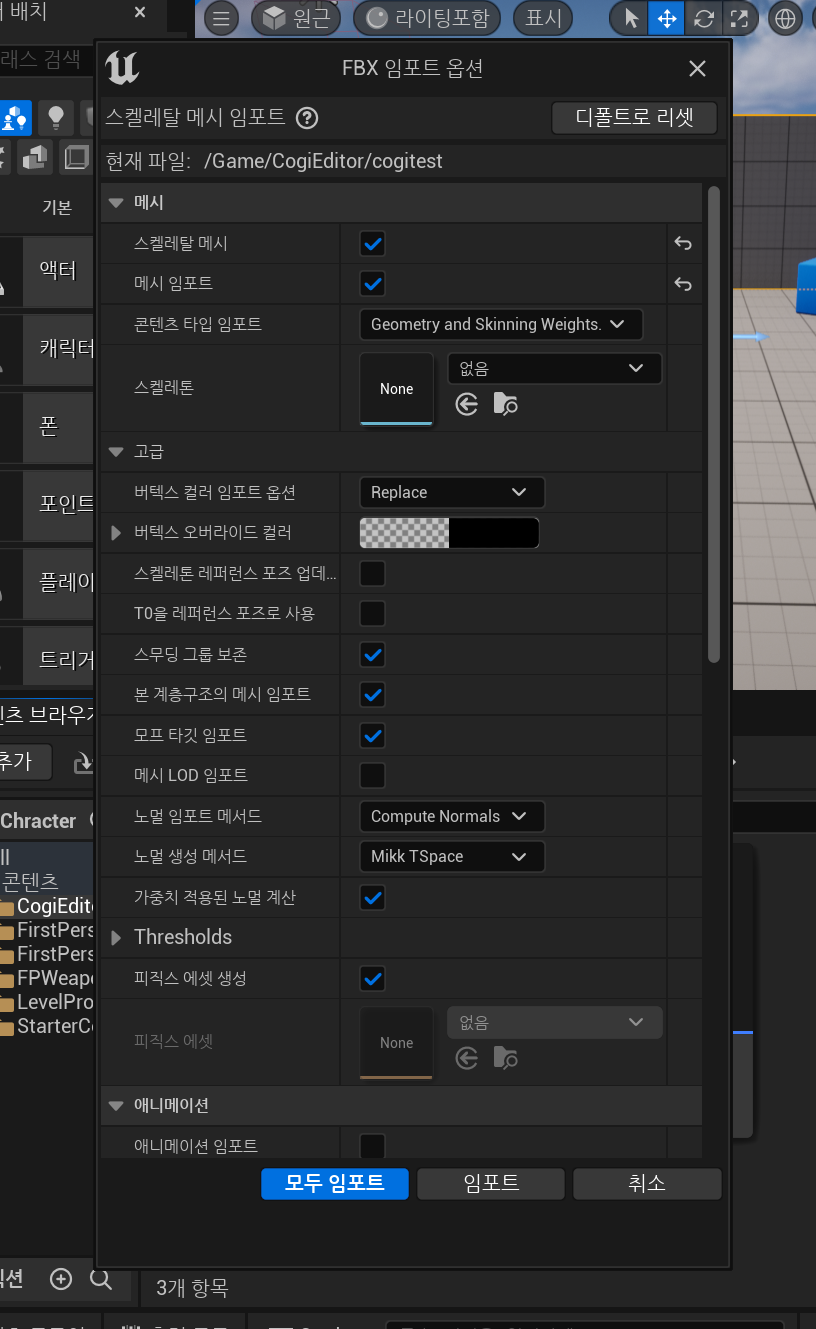Select the shapes category cube icon
816x1329 pixels.
[35, 157]
